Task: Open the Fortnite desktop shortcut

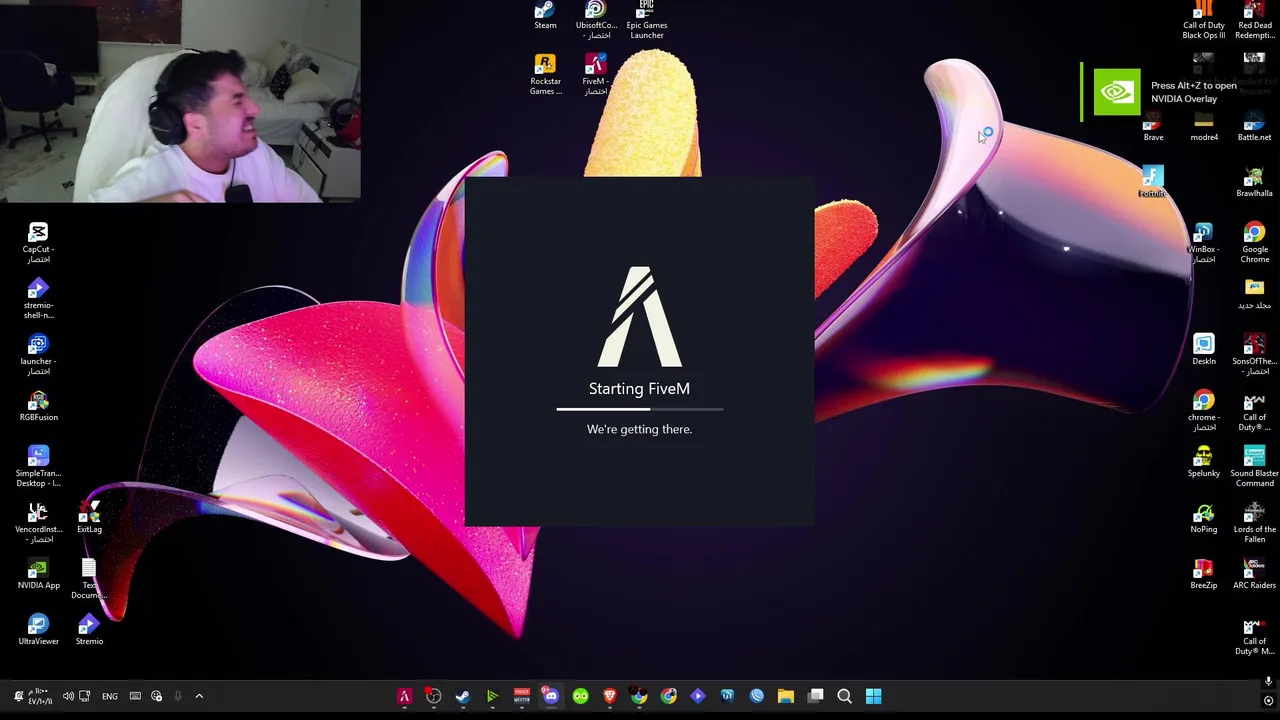Action: coord(1152,182)
